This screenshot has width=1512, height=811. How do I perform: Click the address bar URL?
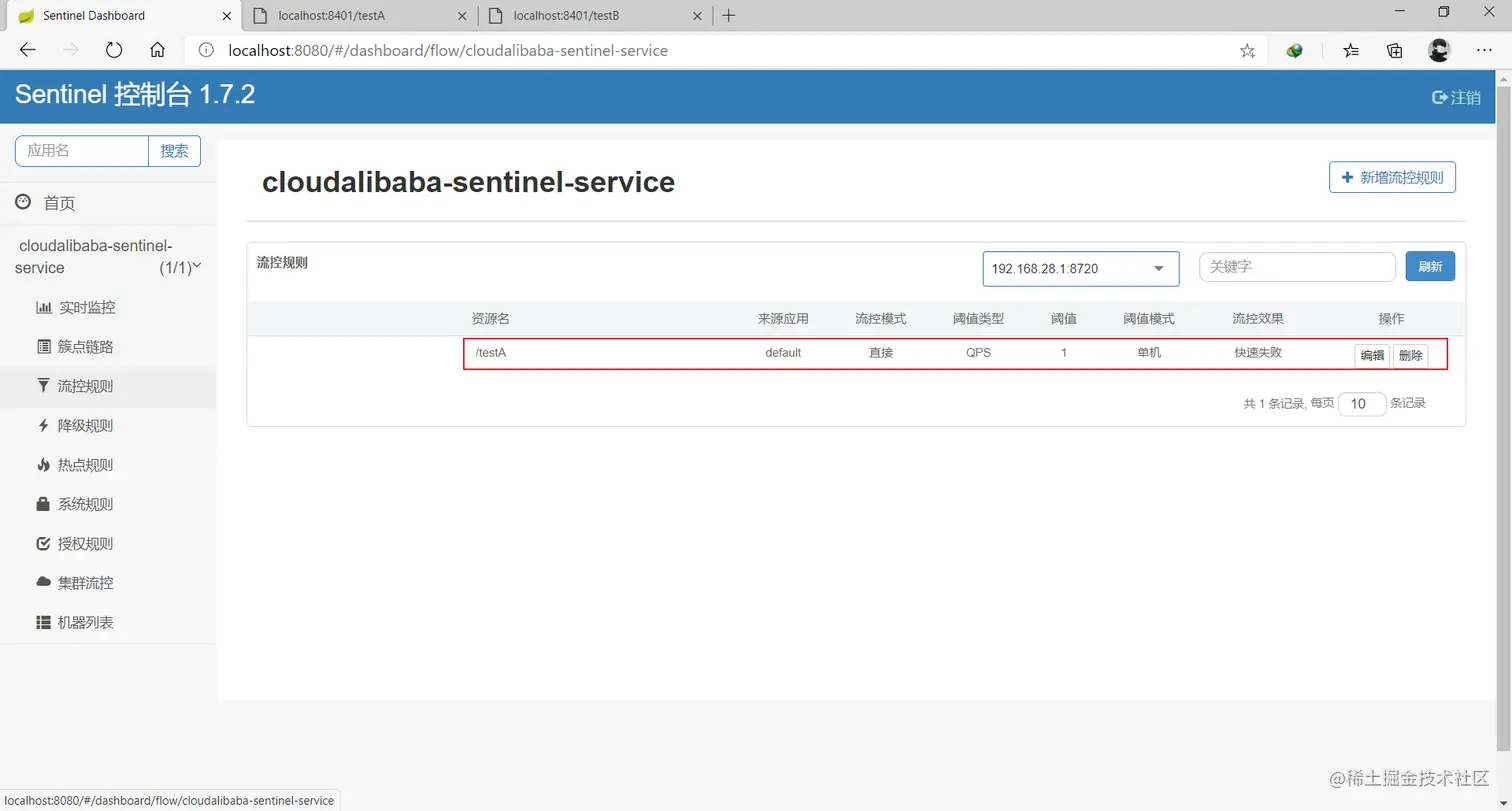(448, 50)
